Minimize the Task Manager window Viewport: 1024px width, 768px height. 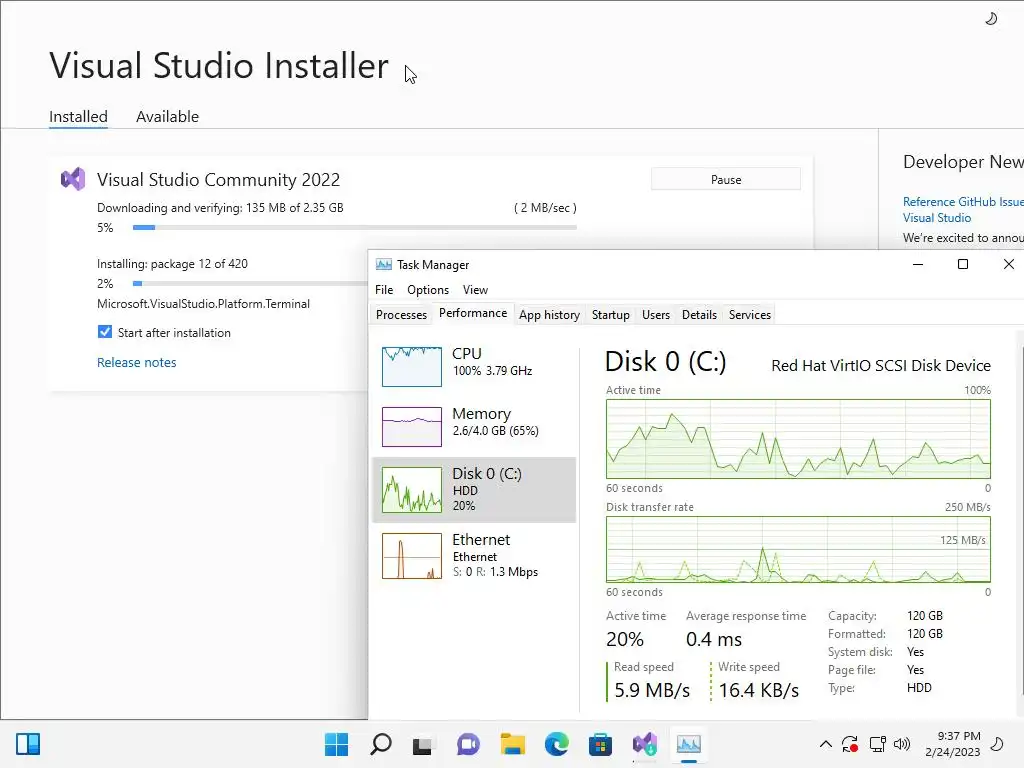[918, 264]
